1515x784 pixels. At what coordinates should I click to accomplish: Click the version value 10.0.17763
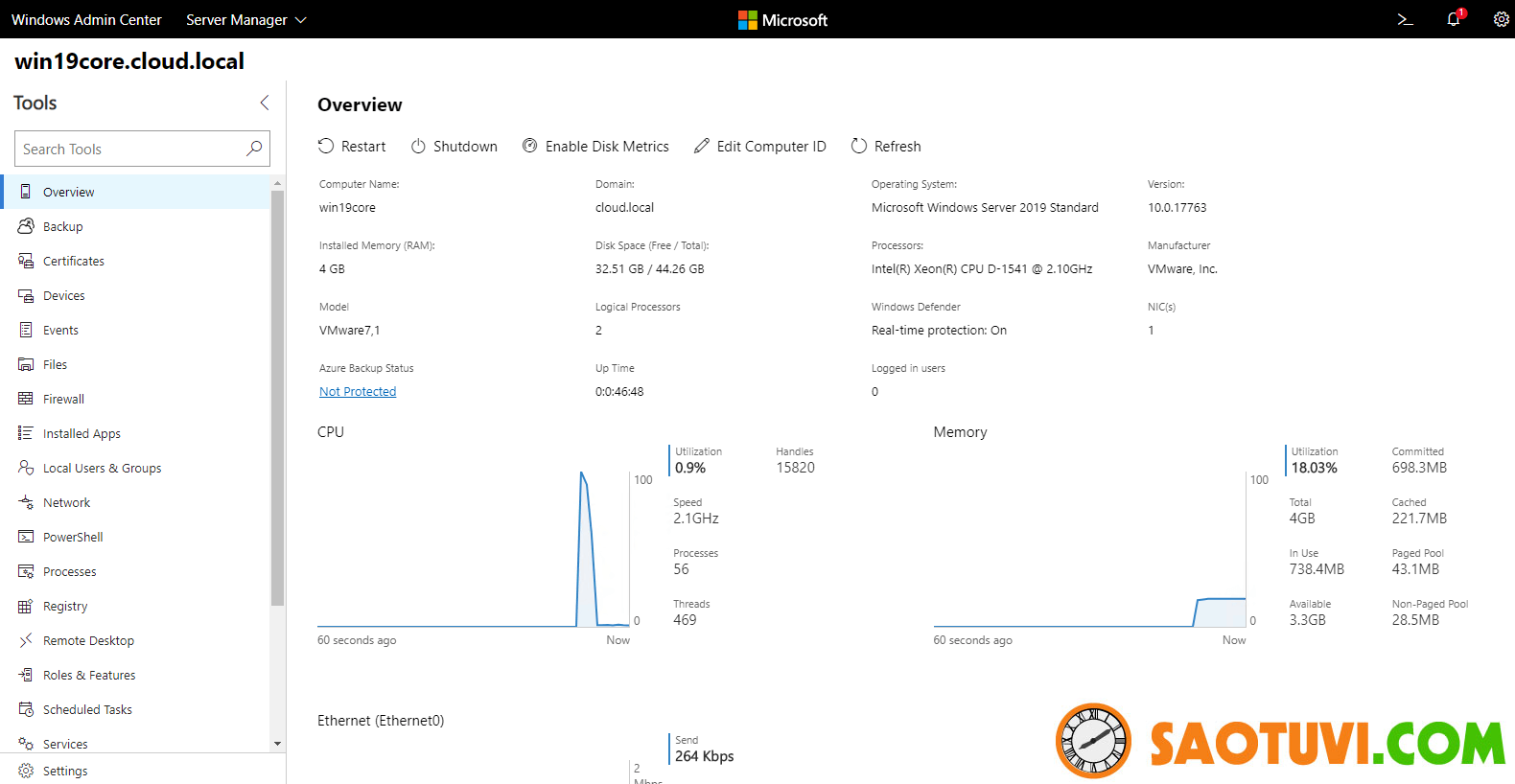pyautogui.click(x=1177, y=207)
